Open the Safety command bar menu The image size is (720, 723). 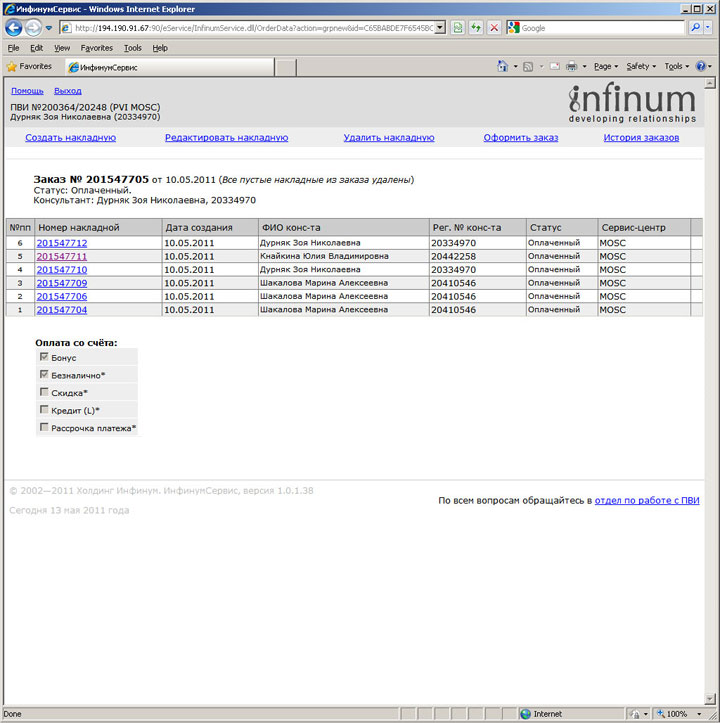coord(641,66)
